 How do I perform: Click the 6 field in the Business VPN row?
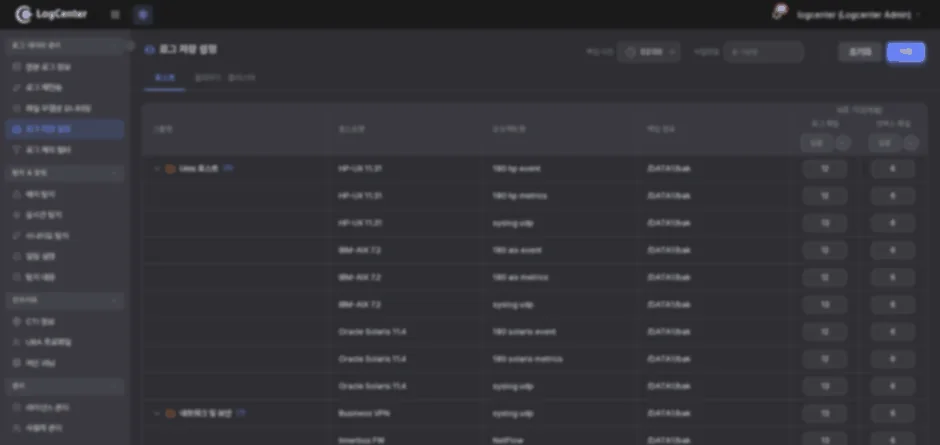[893, 414]
